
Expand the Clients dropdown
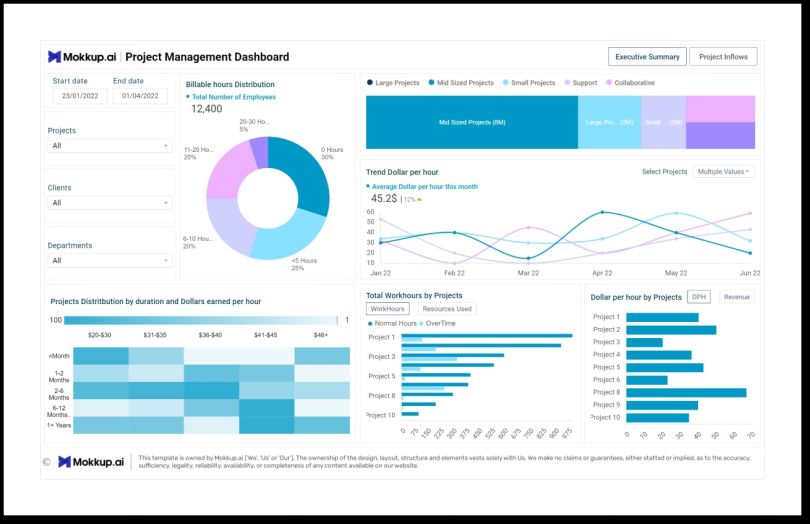point(110,203)
